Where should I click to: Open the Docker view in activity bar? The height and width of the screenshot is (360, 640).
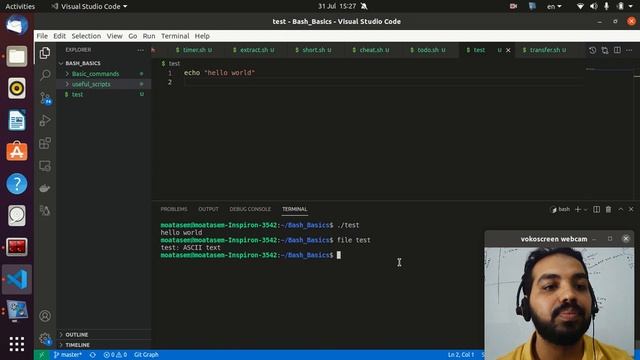(45, 188)
